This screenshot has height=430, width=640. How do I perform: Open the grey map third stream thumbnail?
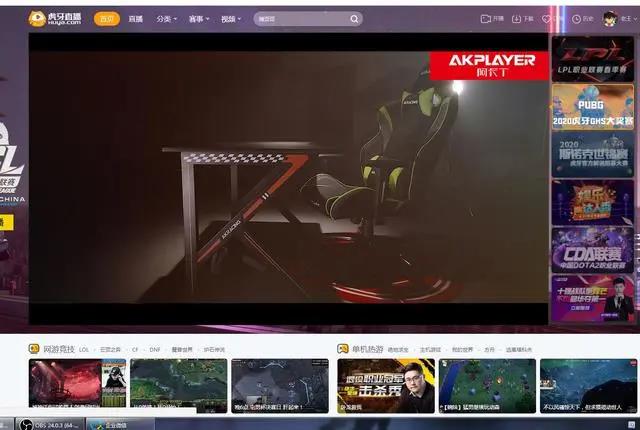[x=280, y=385]
